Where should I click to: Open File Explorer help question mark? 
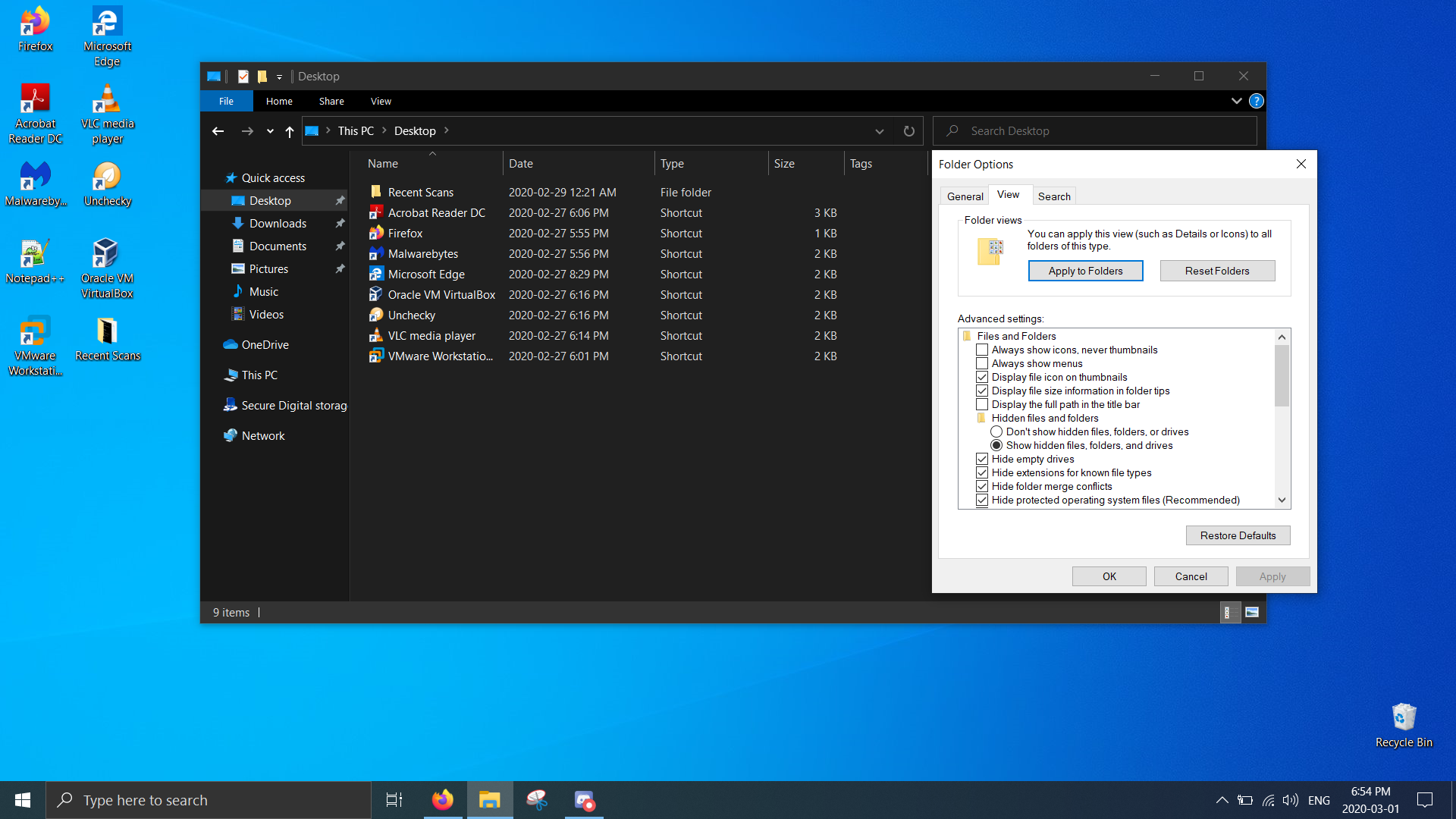[x=1256, y=101]
